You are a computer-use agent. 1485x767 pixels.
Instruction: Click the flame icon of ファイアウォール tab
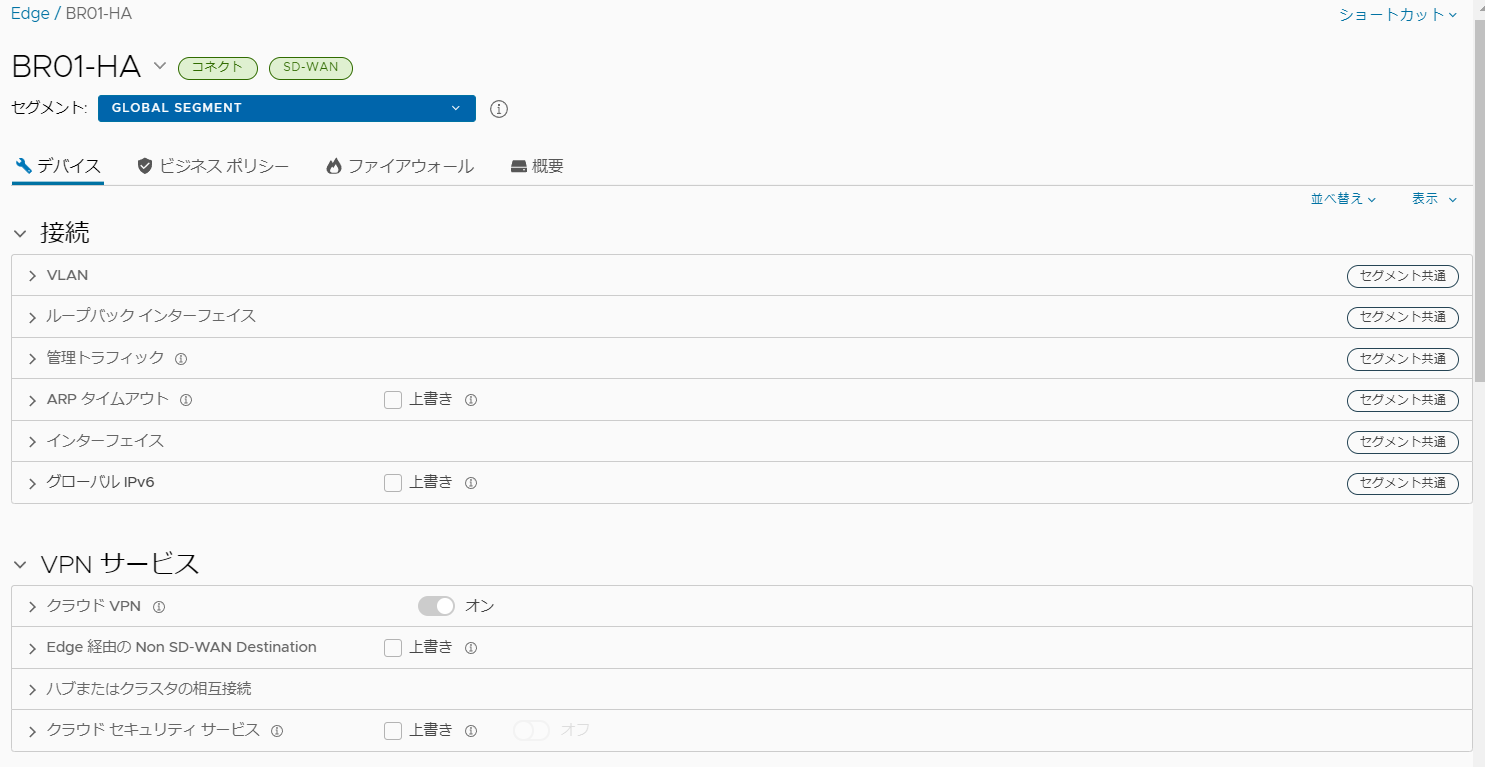point(334,167)
